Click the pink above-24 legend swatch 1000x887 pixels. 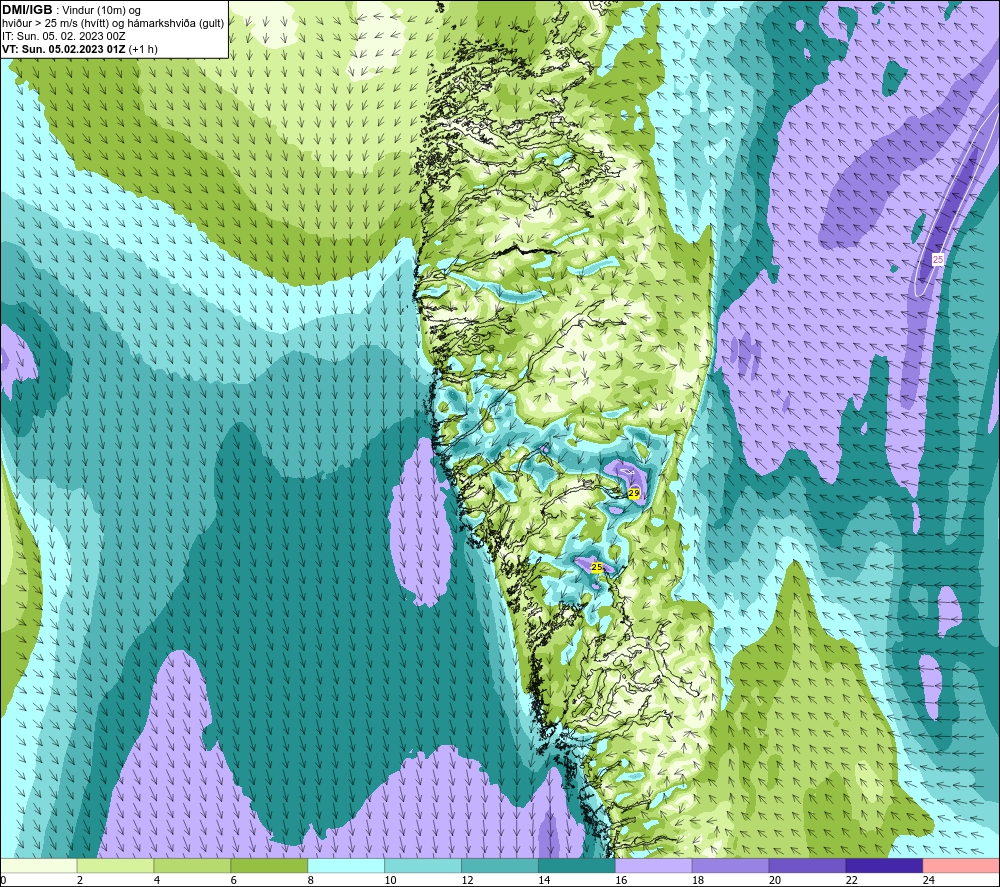[961, 865]
